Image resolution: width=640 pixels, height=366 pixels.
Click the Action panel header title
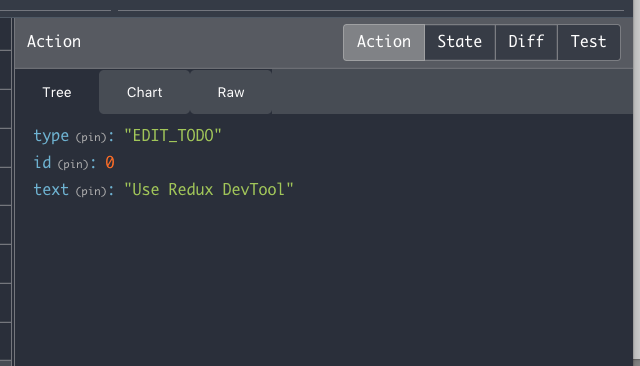[x=54, y=42]
